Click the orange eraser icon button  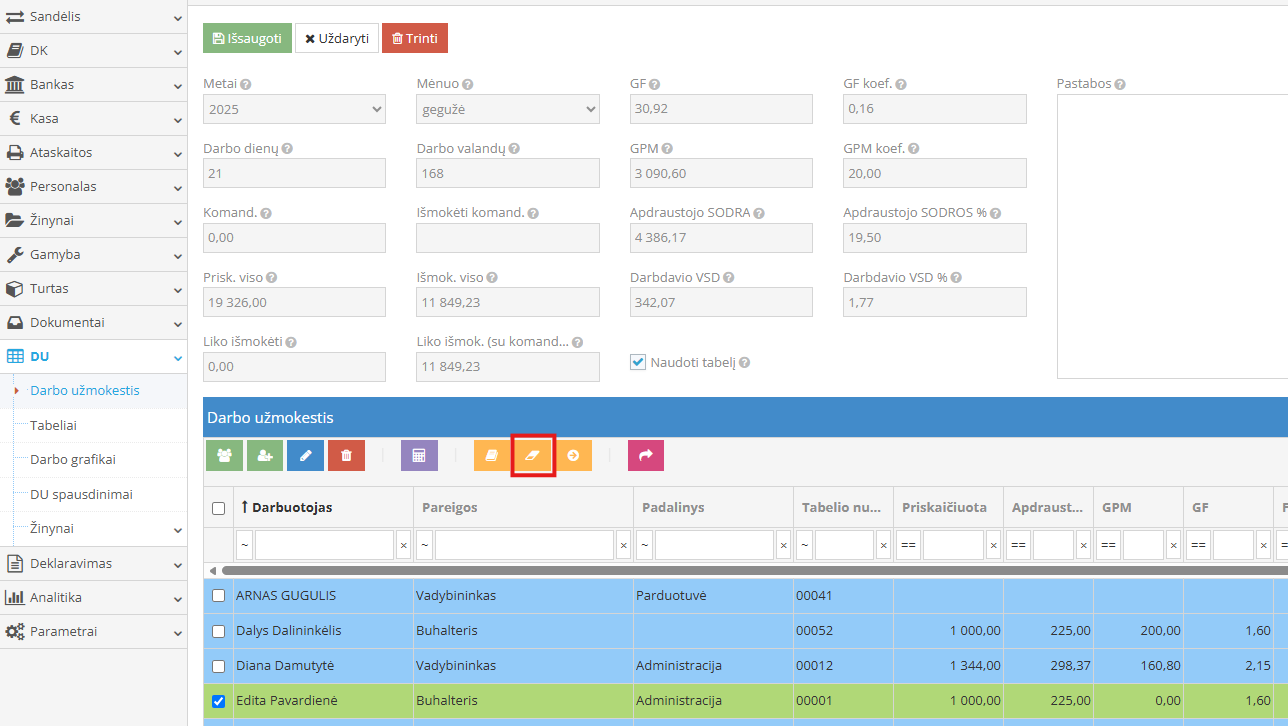click(x=532, y=455)
